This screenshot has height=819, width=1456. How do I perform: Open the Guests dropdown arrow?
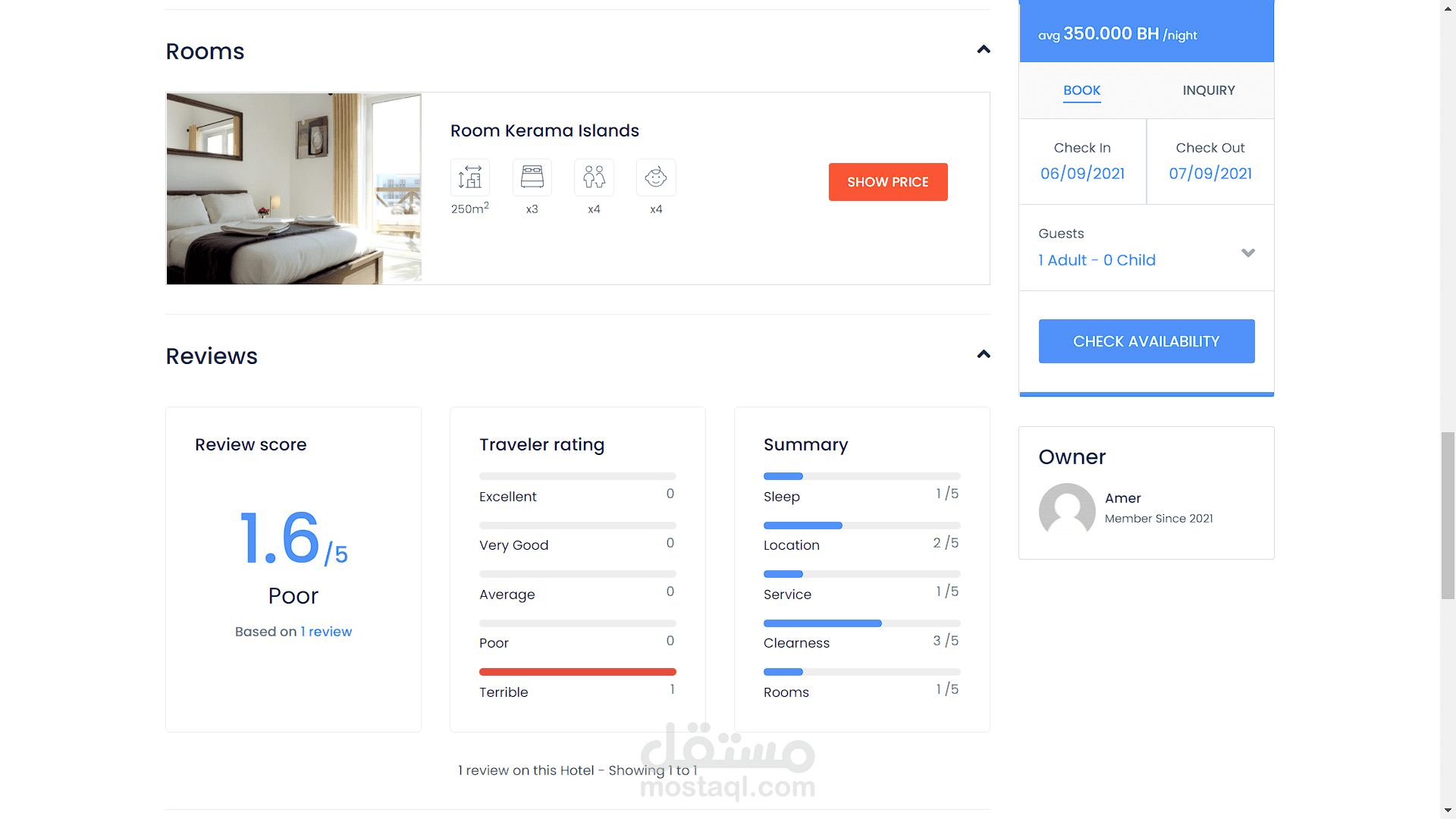tap(1248, 253)
